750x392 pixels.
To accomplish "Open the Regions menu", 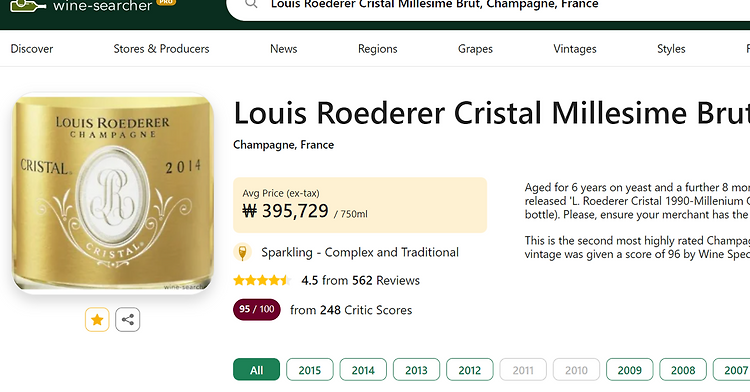I will pos(377,49).
